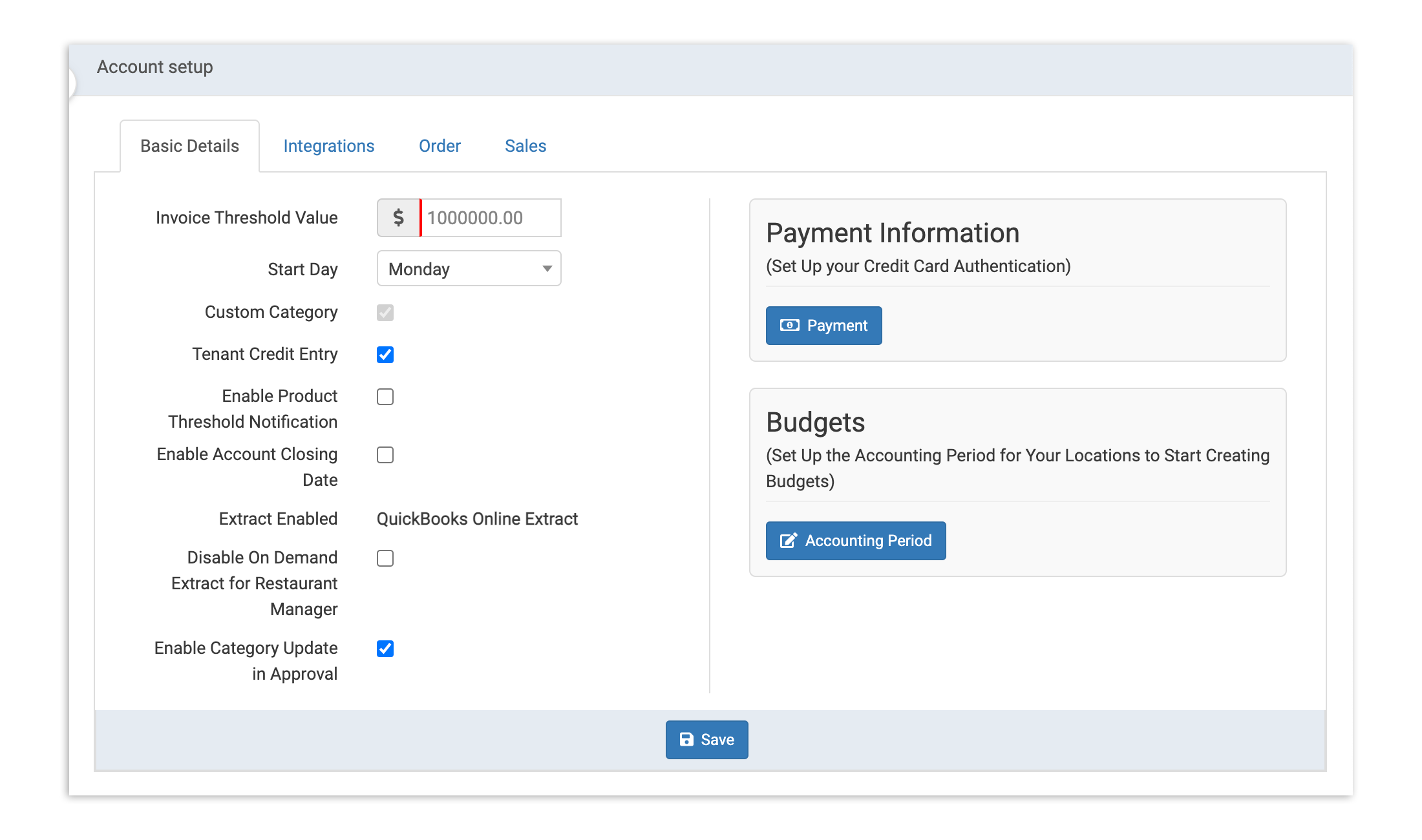This screenshot has height=840, width=1422.
Task: Click the greyed Custom Category checkbox
Action: (x=385, y=313)
